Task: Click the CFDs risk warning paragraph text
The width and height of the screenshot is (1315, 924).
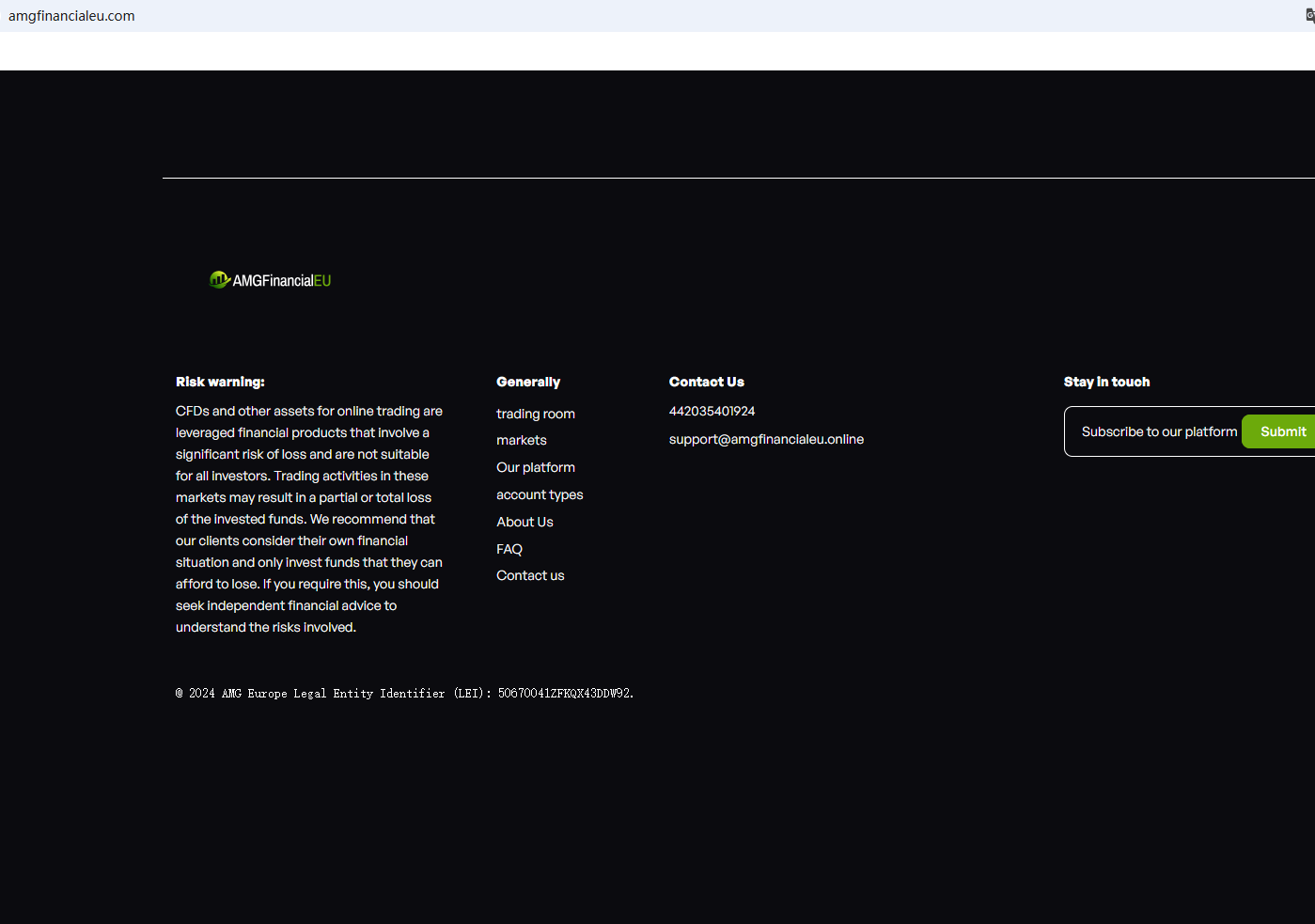Action: 308,519
